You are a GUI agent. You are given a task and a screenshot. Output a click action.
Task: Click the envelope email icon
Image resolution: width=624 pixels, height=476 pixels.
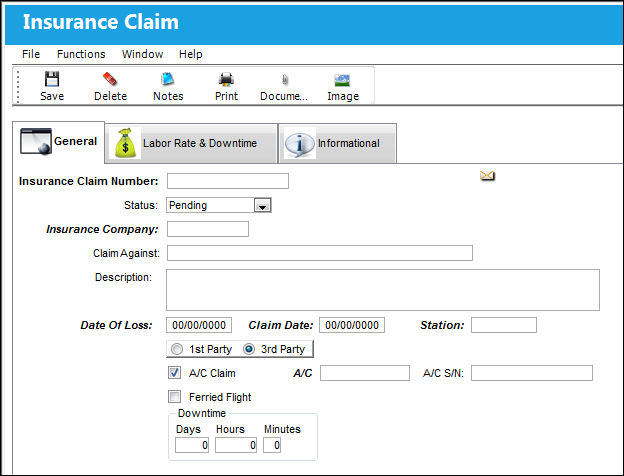tap(488, 176)
